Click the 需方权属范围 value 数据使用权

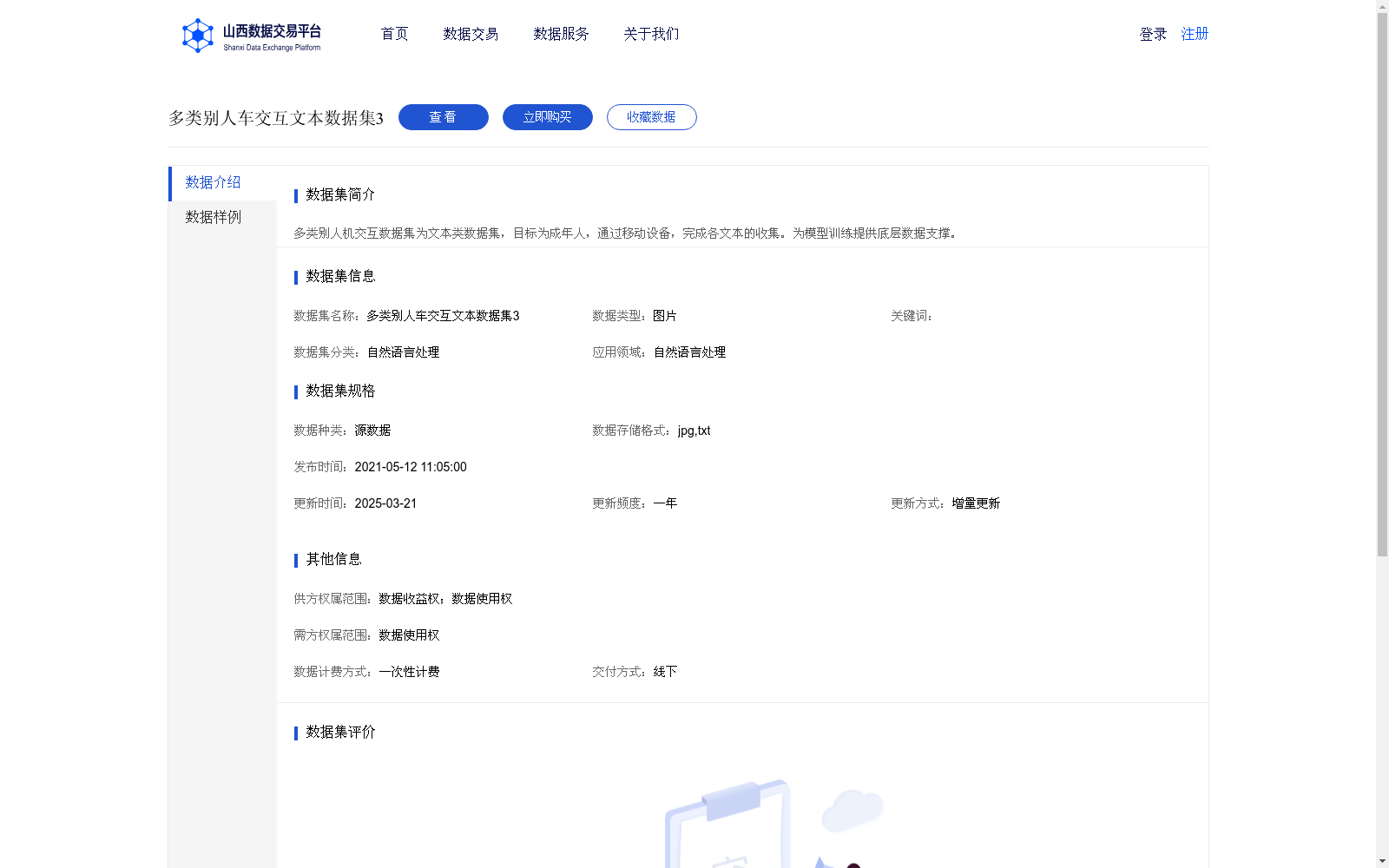click(409, 635)
